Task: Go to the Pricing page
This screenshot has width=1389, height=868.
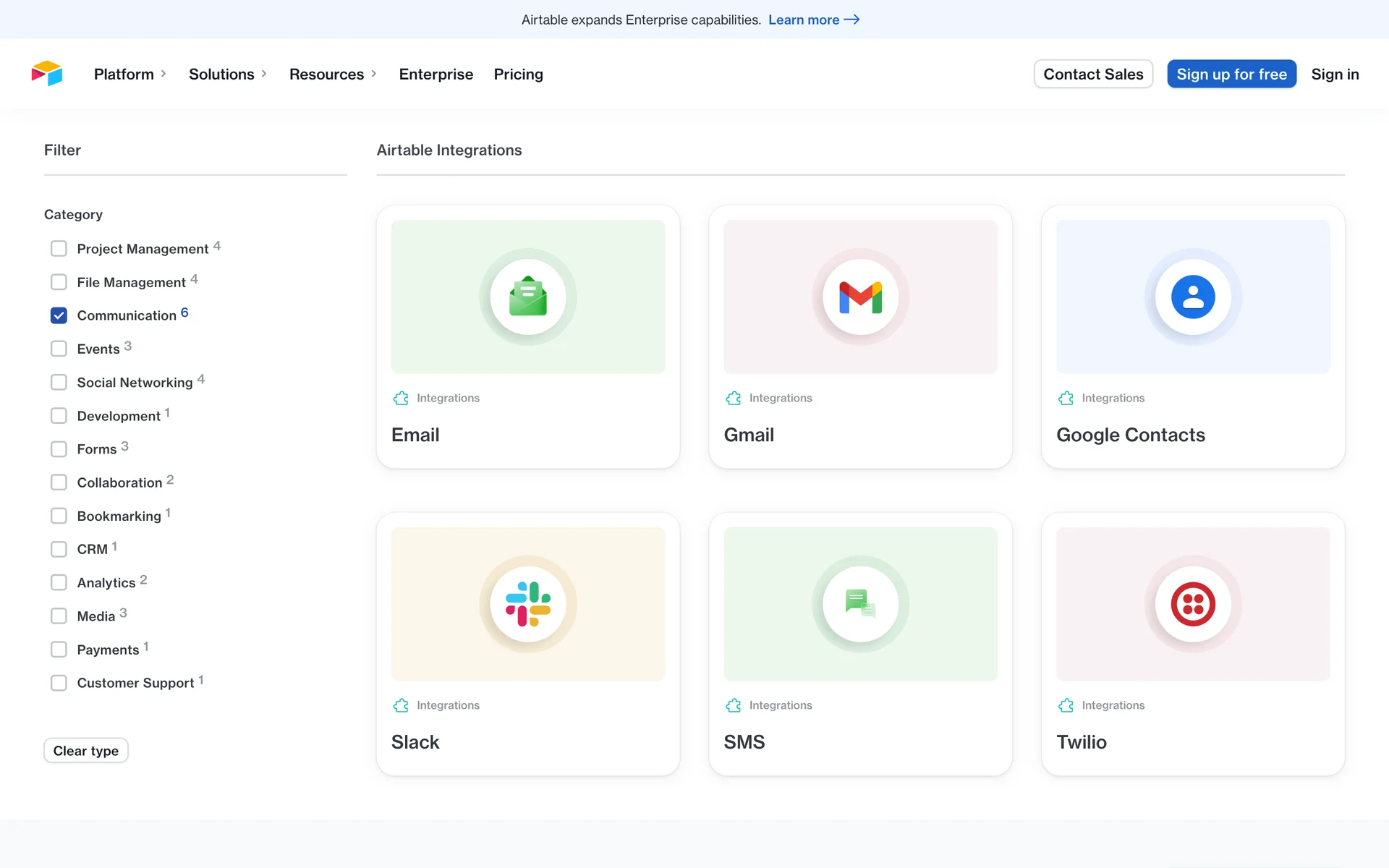Action: point(518,74)
